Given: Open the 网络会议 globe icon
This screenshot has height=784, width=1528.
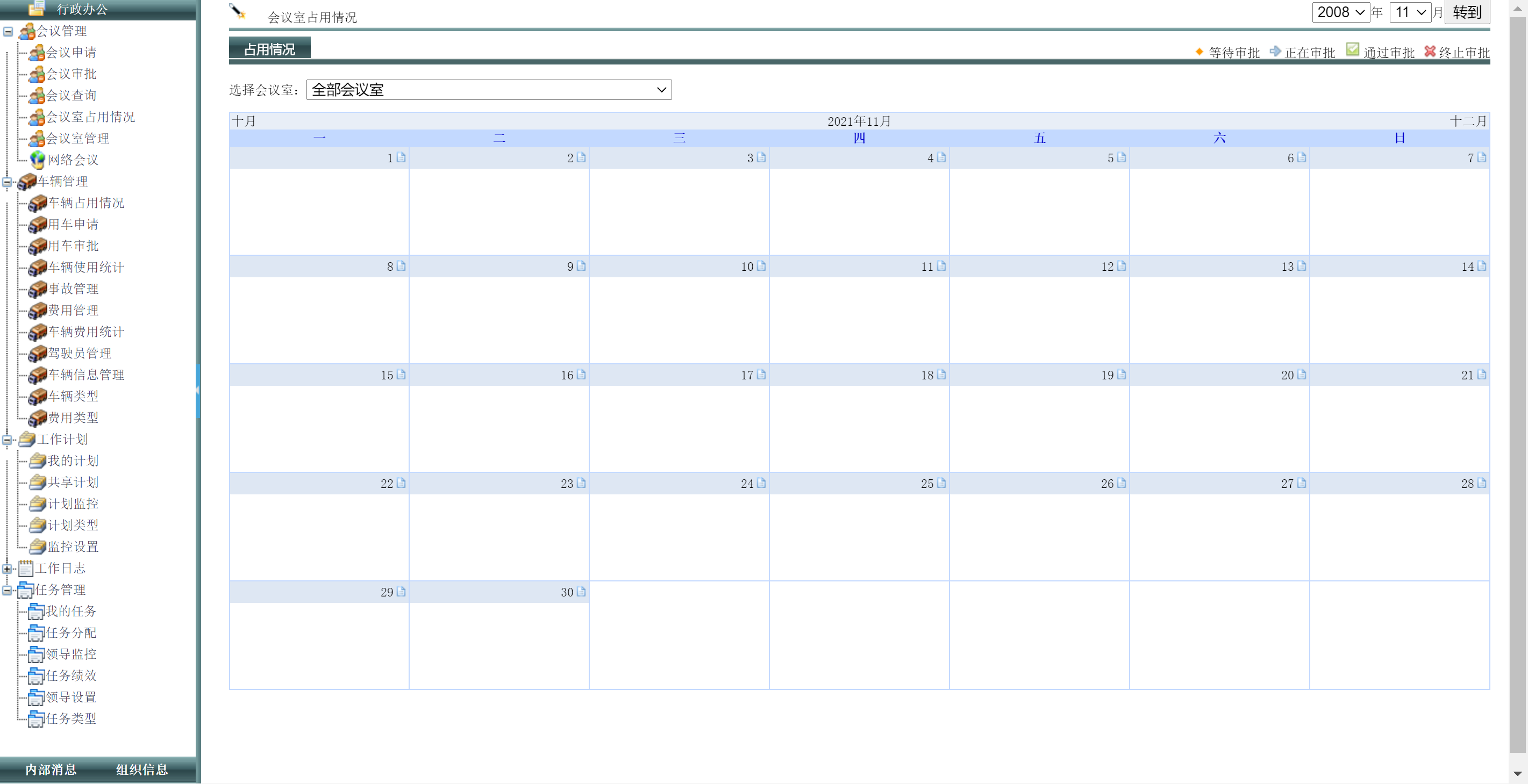Looking at the screenshot, I should 38,160.
